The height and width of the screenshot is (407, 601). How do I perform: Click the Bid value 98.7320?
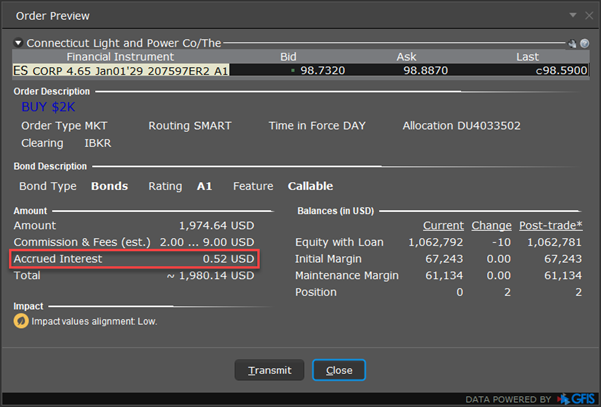click(x=322, y=71)
